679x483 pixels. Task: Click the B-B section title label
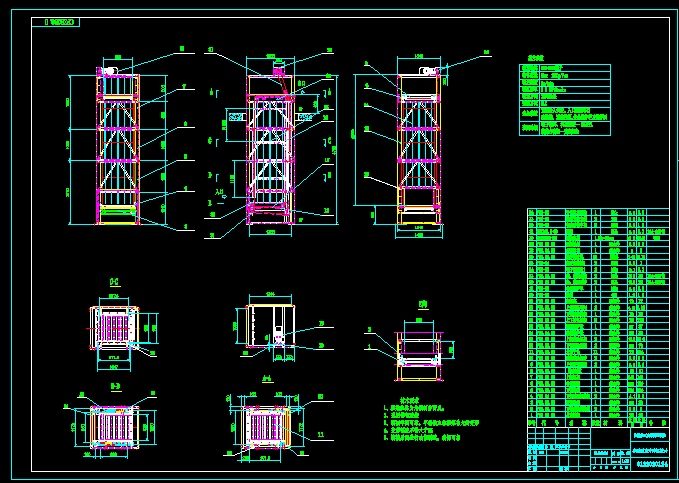click(116, 386)
